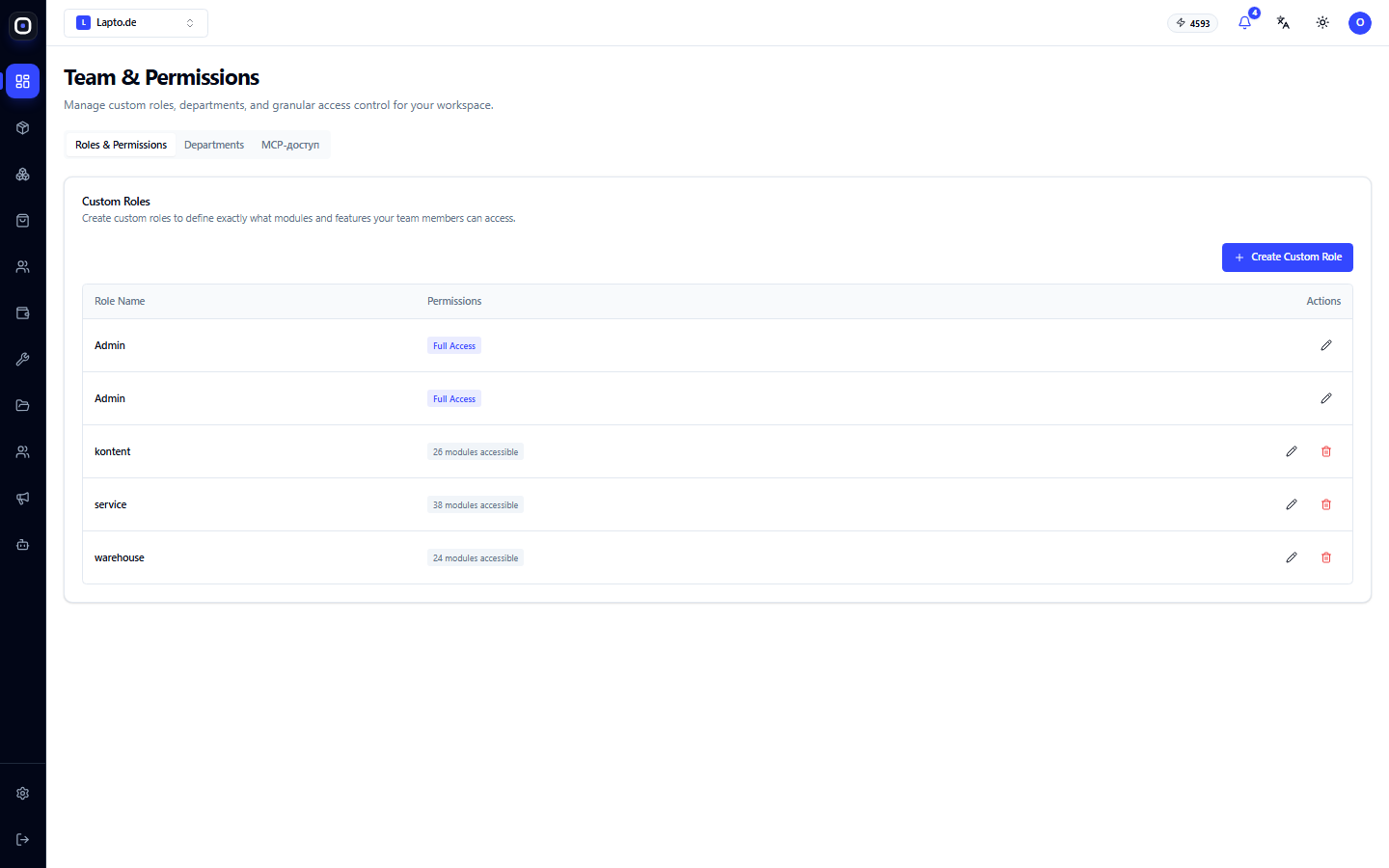The width and height of the screenshot is (1389, 868).
Task: Open the notifications bell
Action: click(x=1244, y=22)
